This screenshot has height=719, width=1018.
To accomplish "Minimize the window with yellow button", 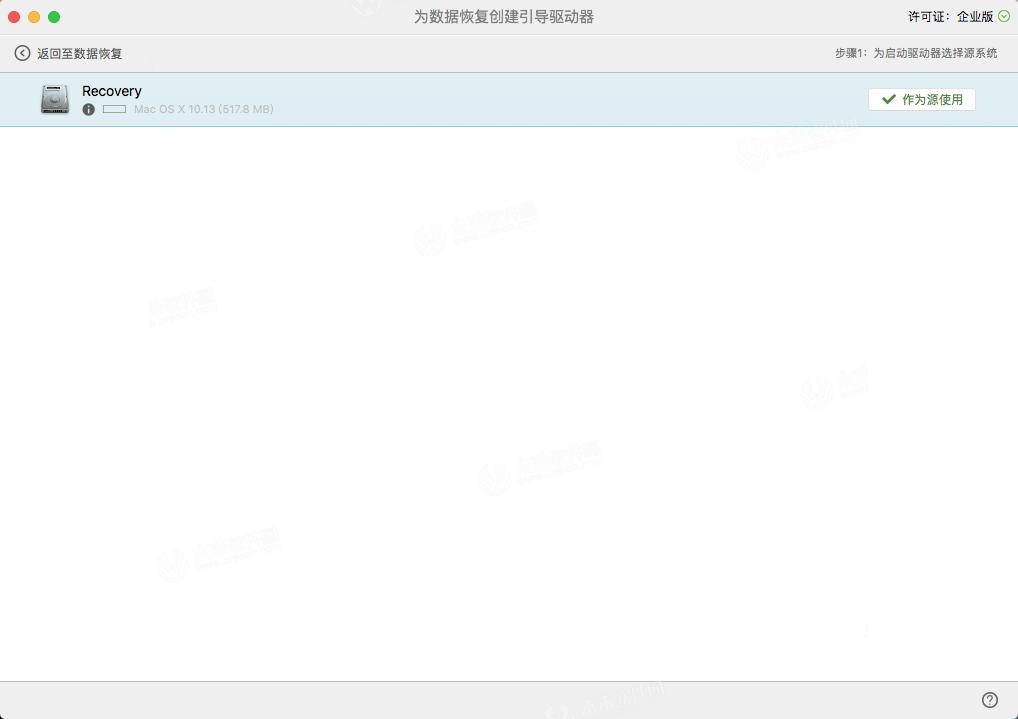I will 34,17.
